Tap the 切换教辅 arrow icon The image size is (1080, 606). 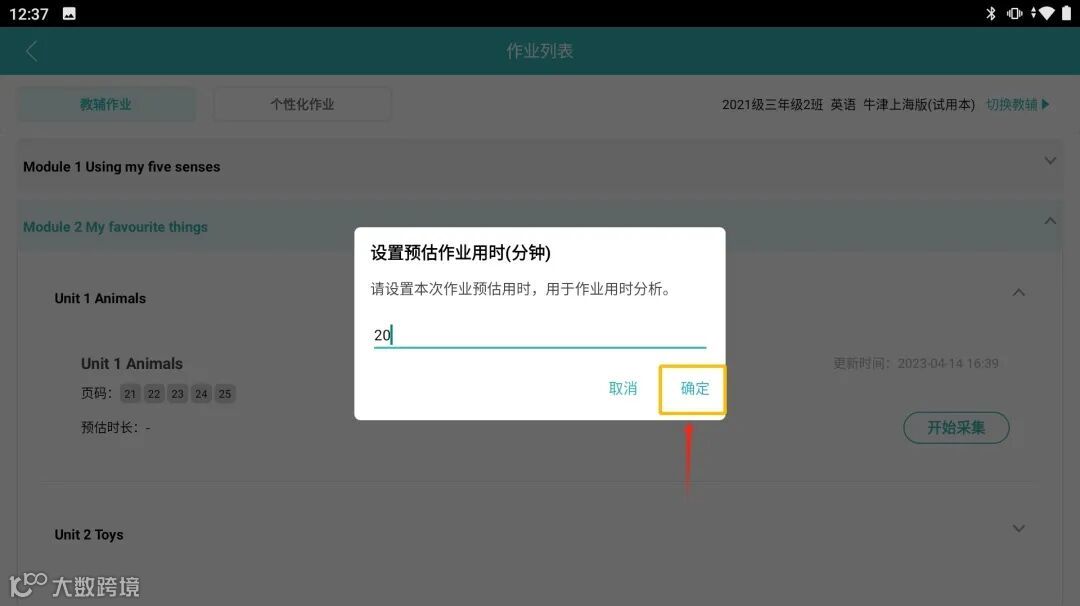(1046, 105)
